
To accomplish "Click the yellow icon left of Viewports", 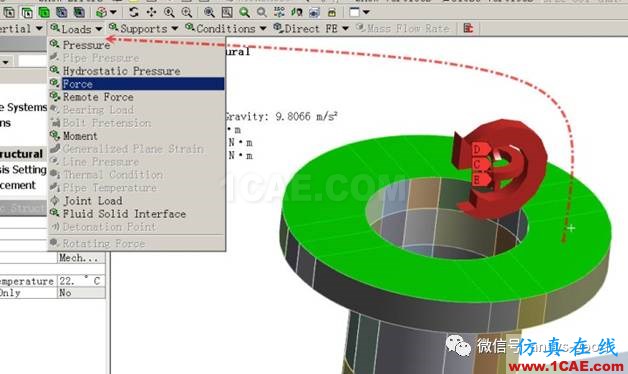I will pyautogui.click(x=332, y=12).
